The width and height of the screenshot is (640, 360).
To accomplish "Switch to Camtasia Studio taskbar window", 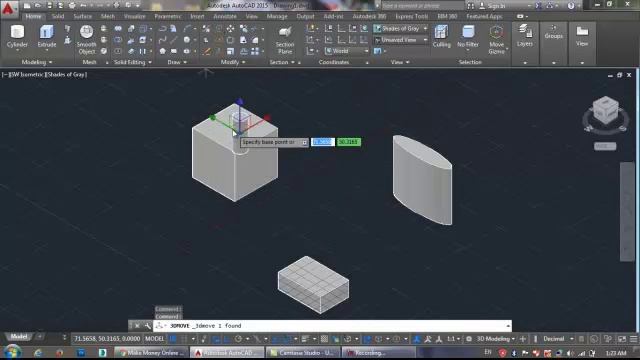I will (302, 353).
